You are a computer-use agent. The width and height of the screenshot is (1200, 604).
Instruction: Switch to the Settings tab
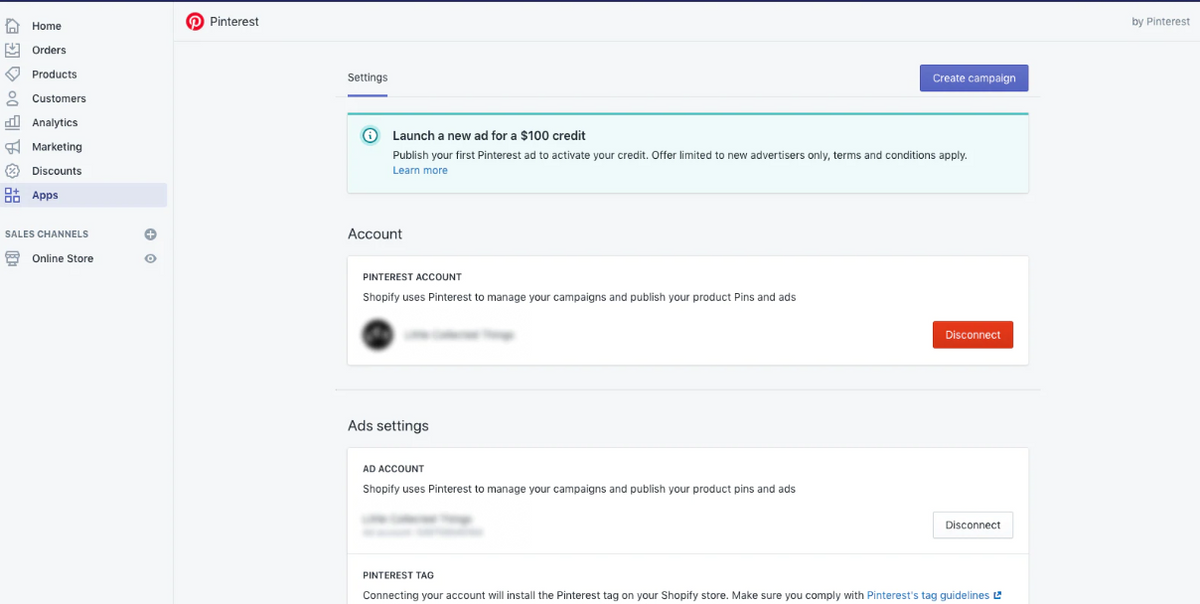(x=367, y=77)
